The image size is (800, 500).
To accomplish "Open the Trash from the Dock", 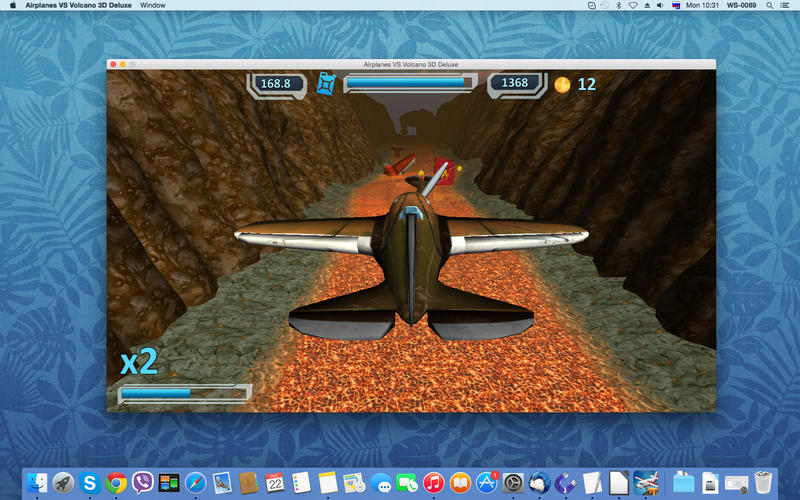I will (763, 483).
